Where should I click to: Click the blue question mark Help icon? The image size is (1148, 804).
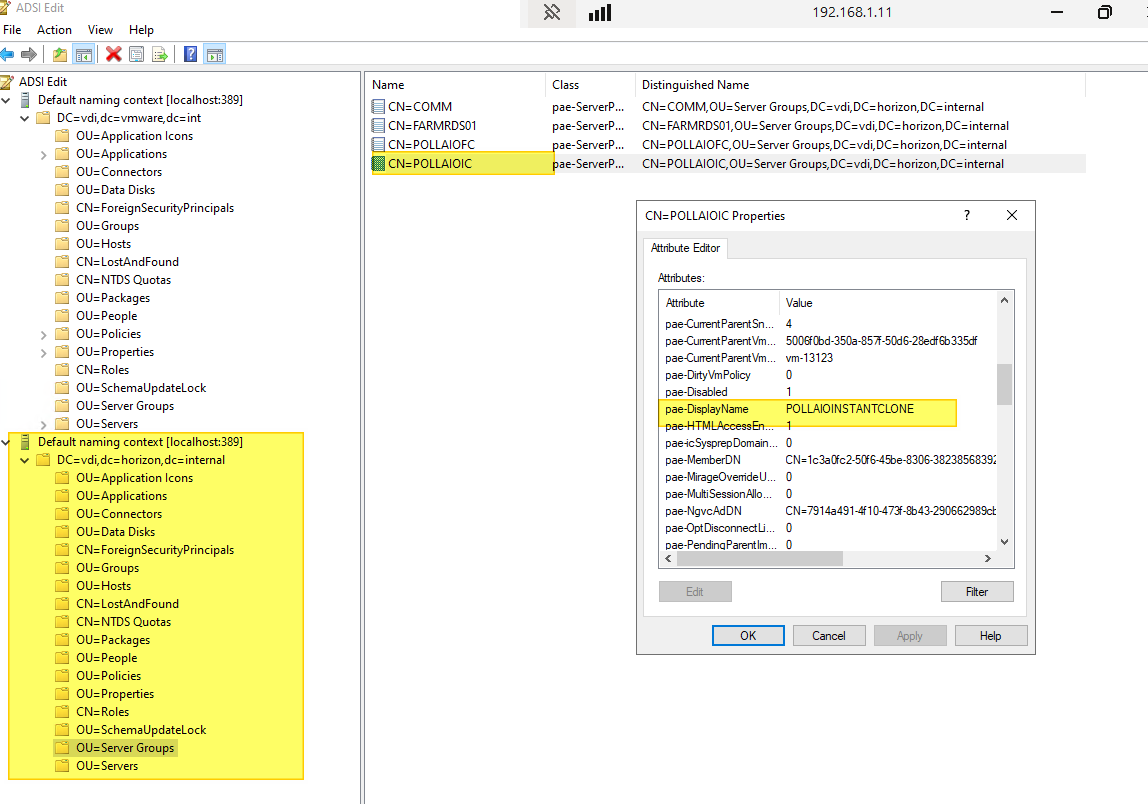[190, 54]
